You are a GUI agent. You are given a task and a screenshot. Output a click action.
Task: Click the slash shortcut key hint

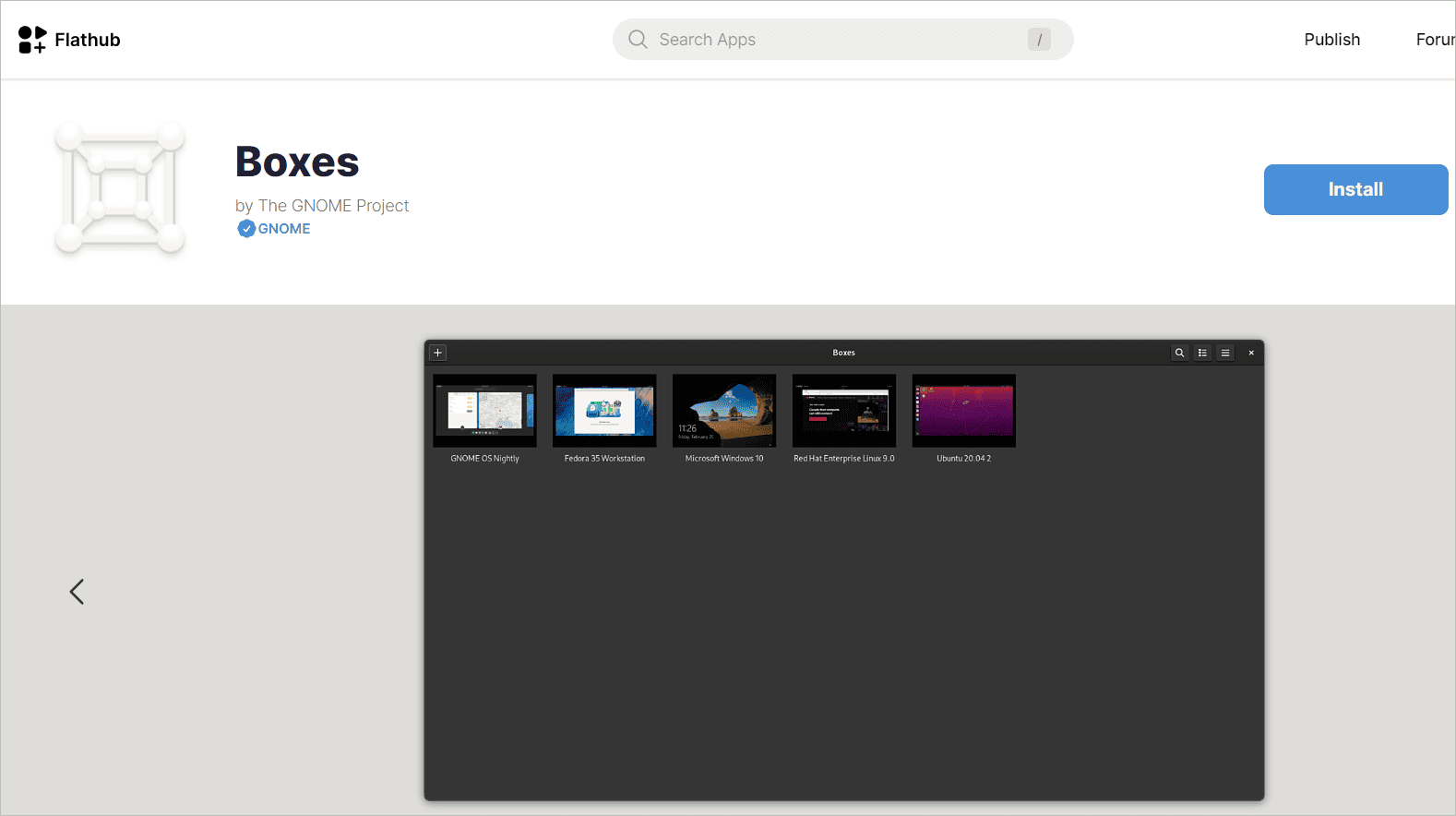click(x=1039, y=40)
